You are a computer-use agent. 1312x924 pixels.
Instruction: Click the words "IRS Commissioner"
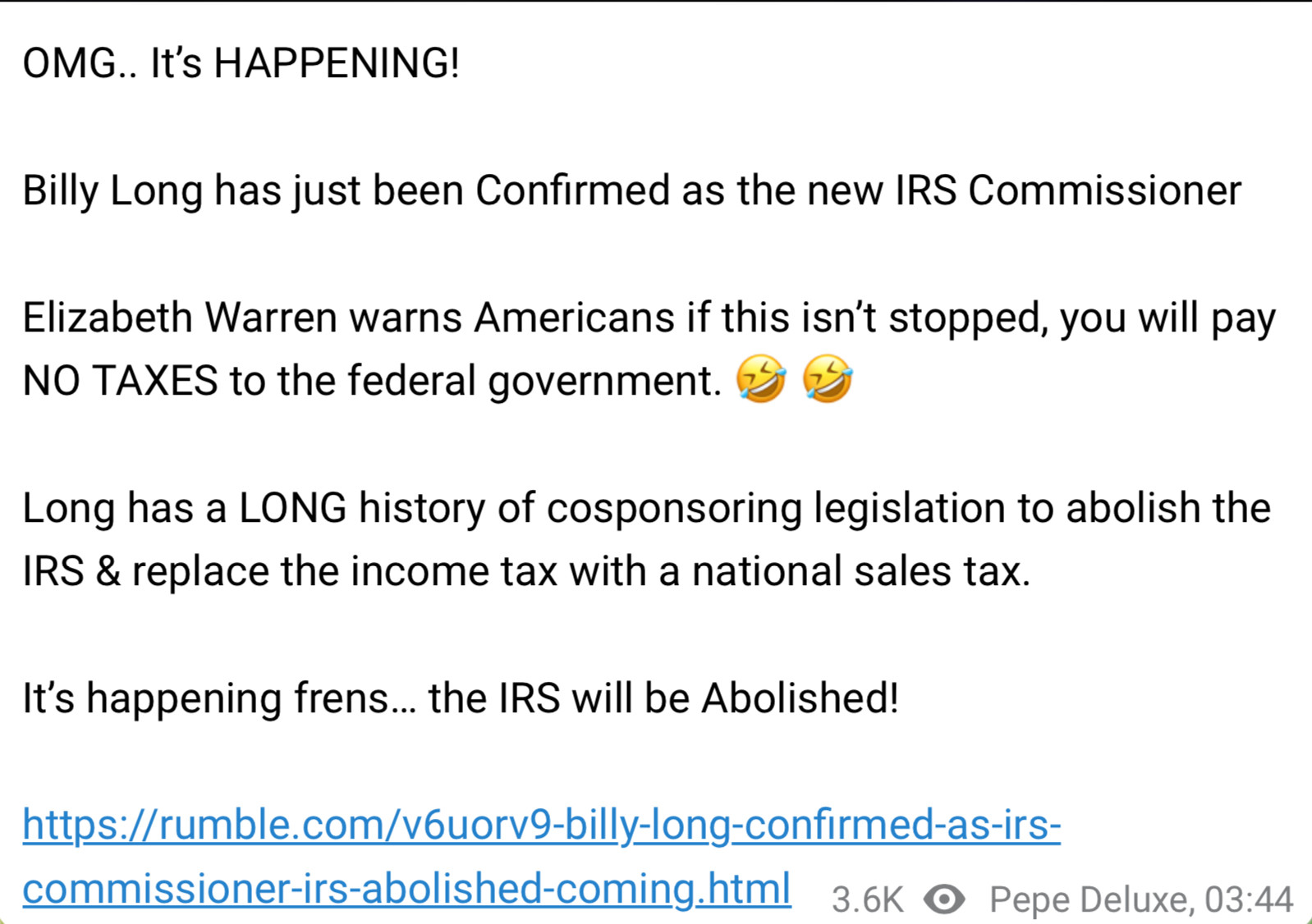(x=1067, y=190)
